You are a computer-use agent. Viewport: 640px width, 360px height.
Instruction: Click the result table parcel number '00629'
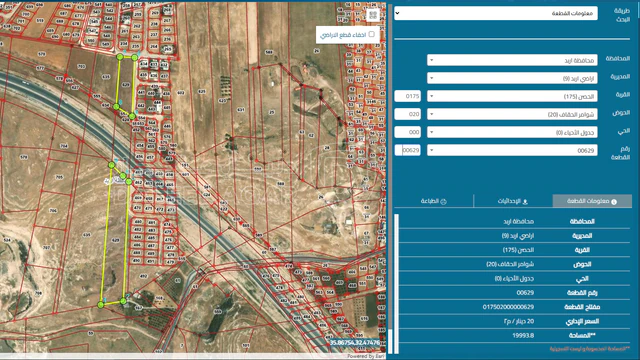click(x=525, y=293)
